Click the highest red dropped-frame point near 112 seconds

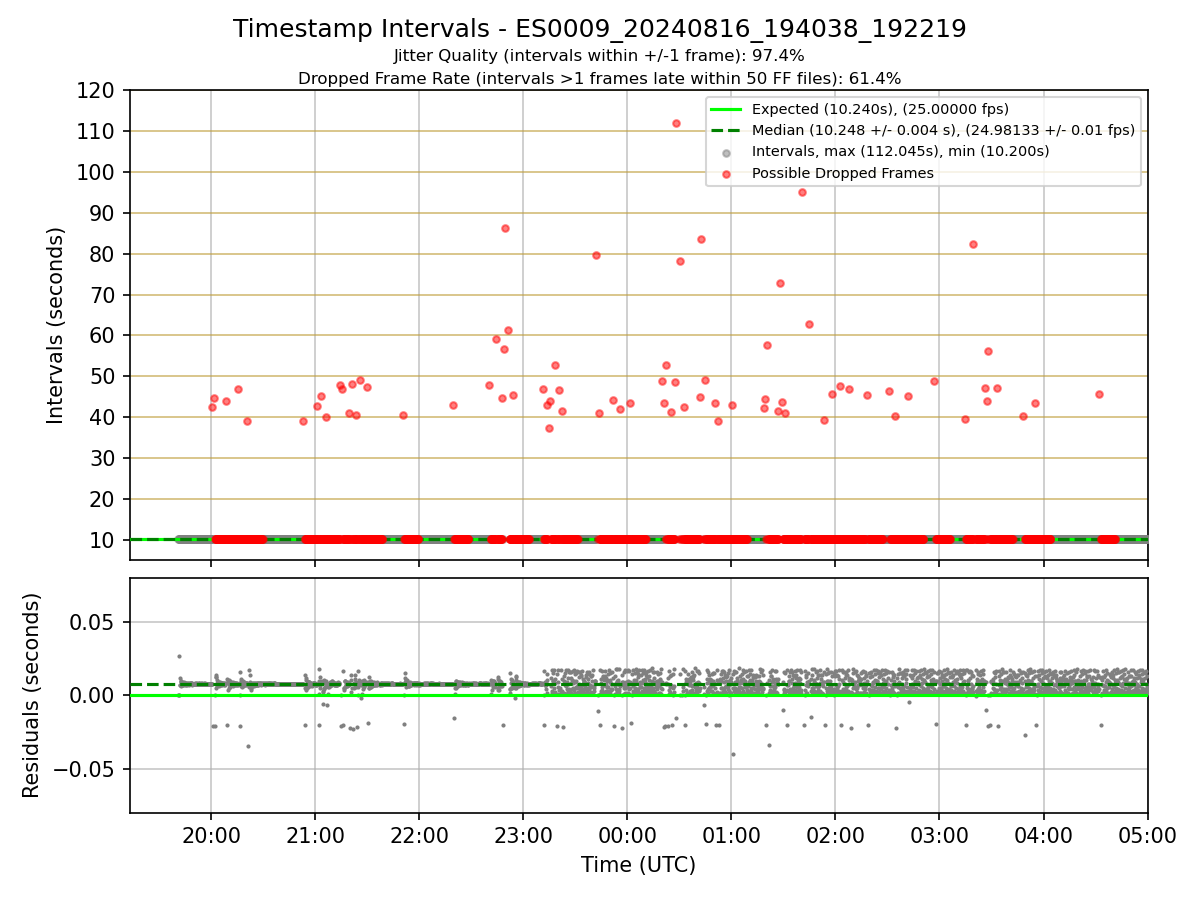point(676,123)
